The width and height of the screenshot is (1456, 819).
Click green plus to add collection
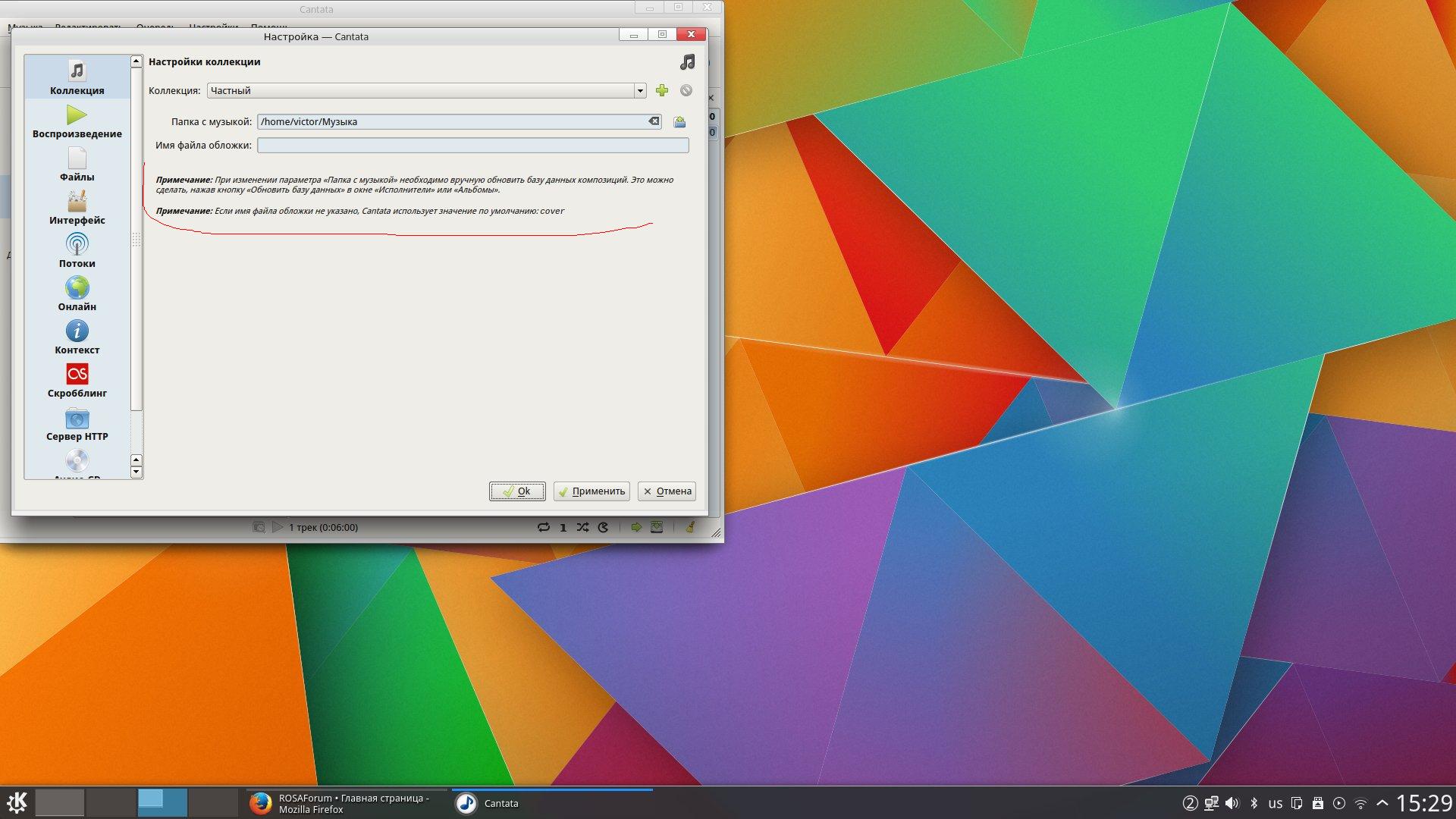(x=662, y=90)
